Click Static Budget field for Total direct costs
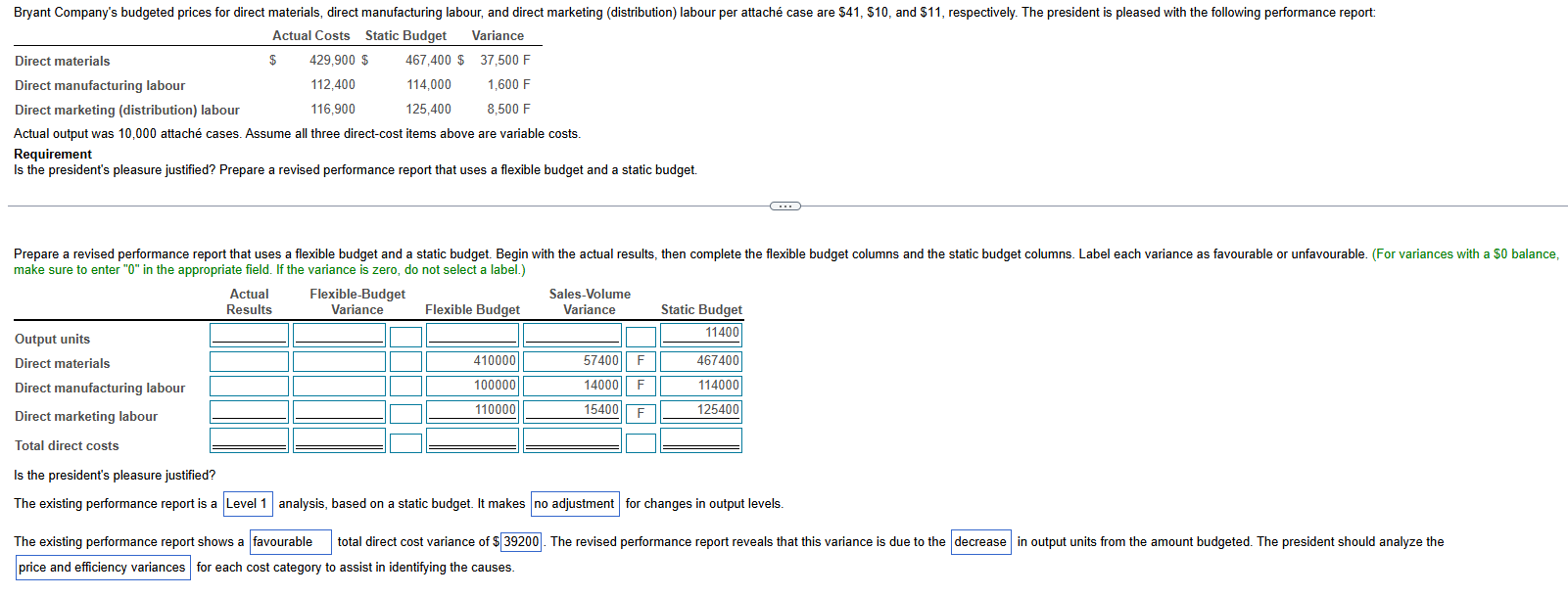The image size is (1568, 596). [700, 440]
